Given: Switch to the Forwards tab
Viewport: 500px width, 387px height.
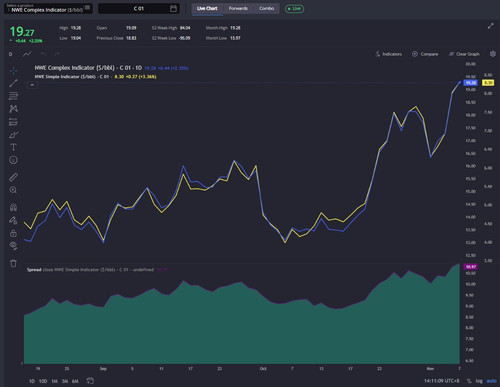Looking at the screenshot, I should pos(238,8).
